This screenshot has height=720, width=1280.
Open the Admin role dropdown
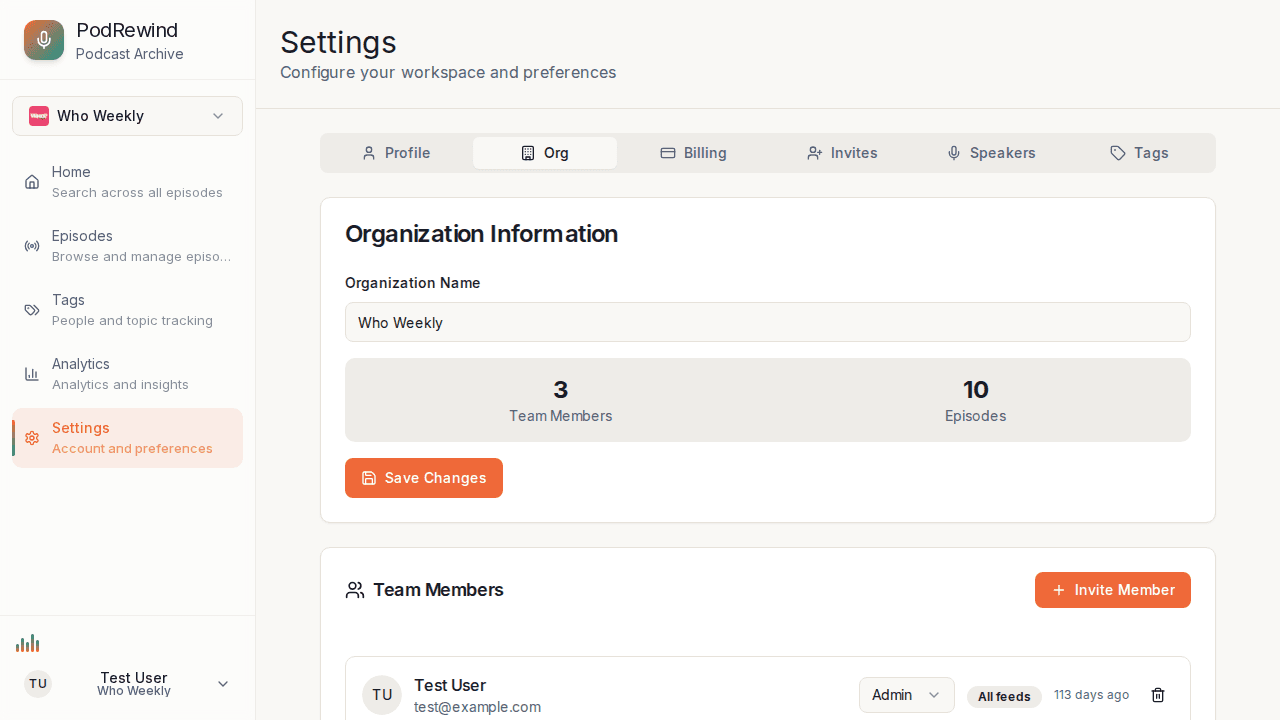[x=906, y=694]
